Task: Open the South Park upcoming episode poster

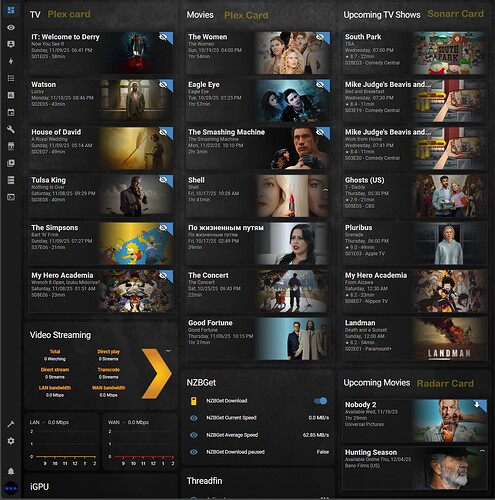Action: tap(449, 53)
